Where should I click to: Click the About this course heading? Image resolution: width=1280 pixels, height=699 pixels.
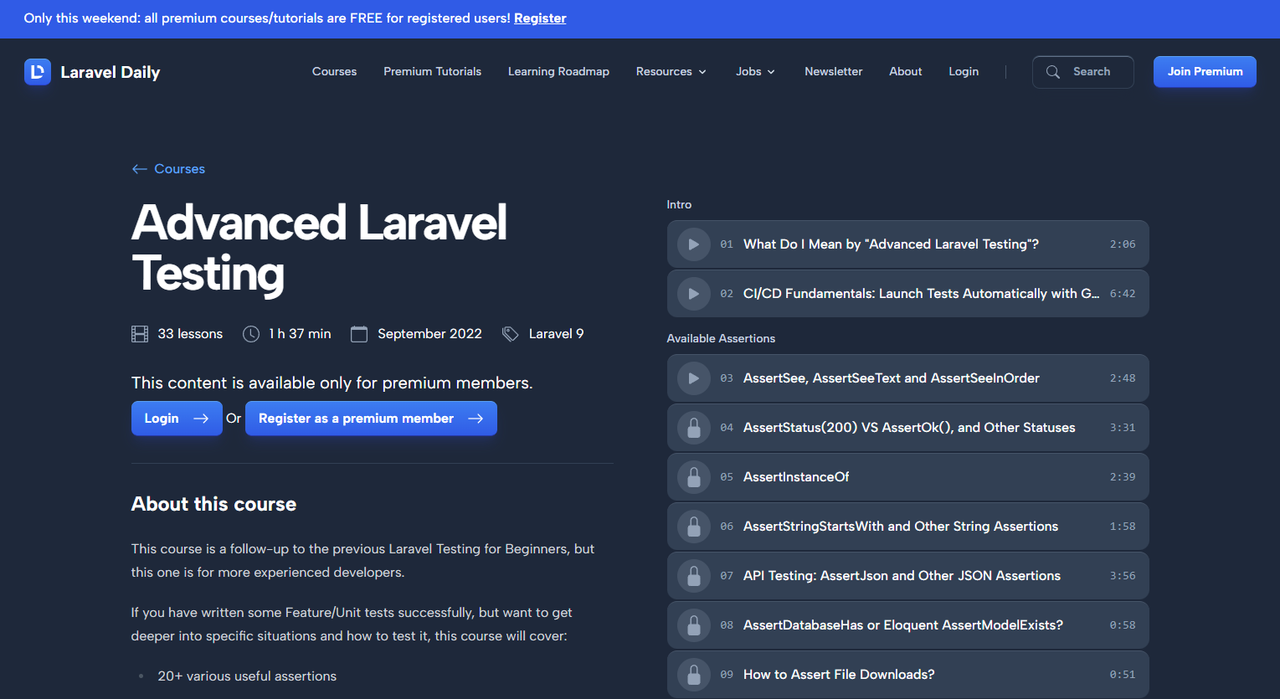(x=214, y=504)
